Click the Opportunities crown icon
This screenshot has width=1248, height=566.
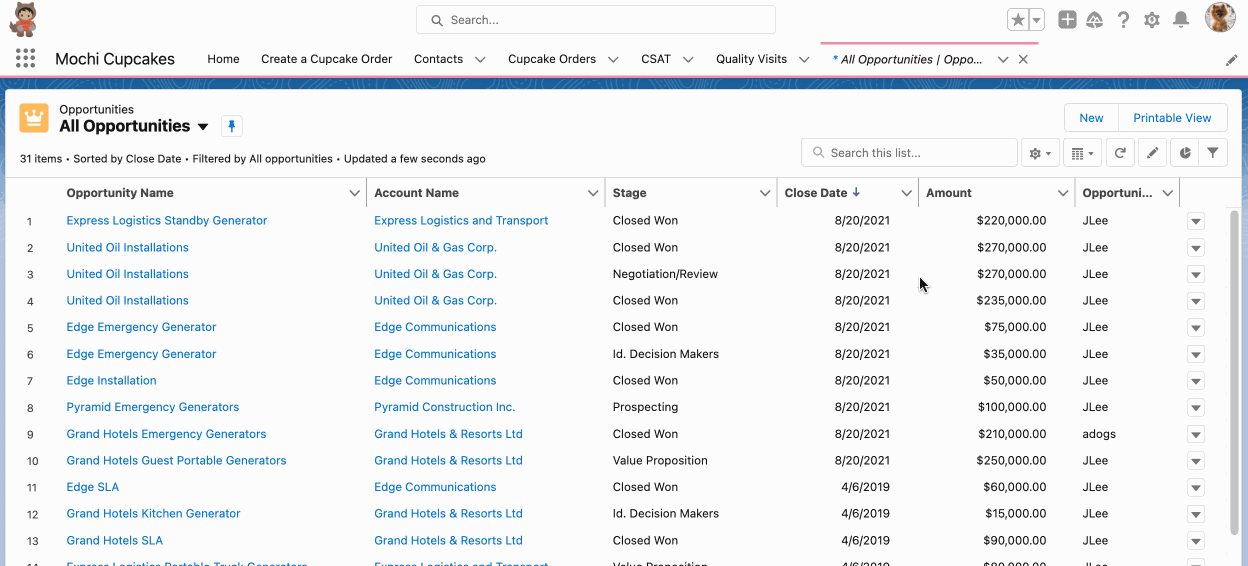(x=34, y=118)
